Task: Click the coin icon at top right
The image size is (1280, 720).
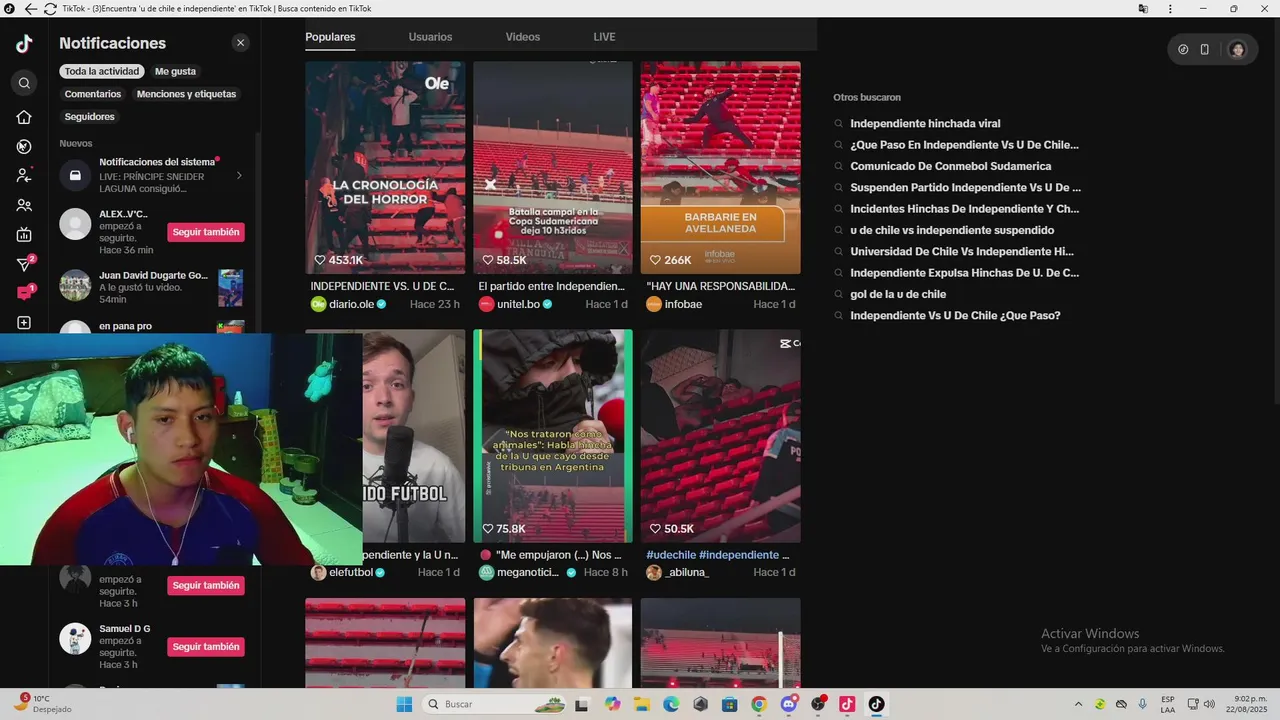Action: click(1183, 49)
